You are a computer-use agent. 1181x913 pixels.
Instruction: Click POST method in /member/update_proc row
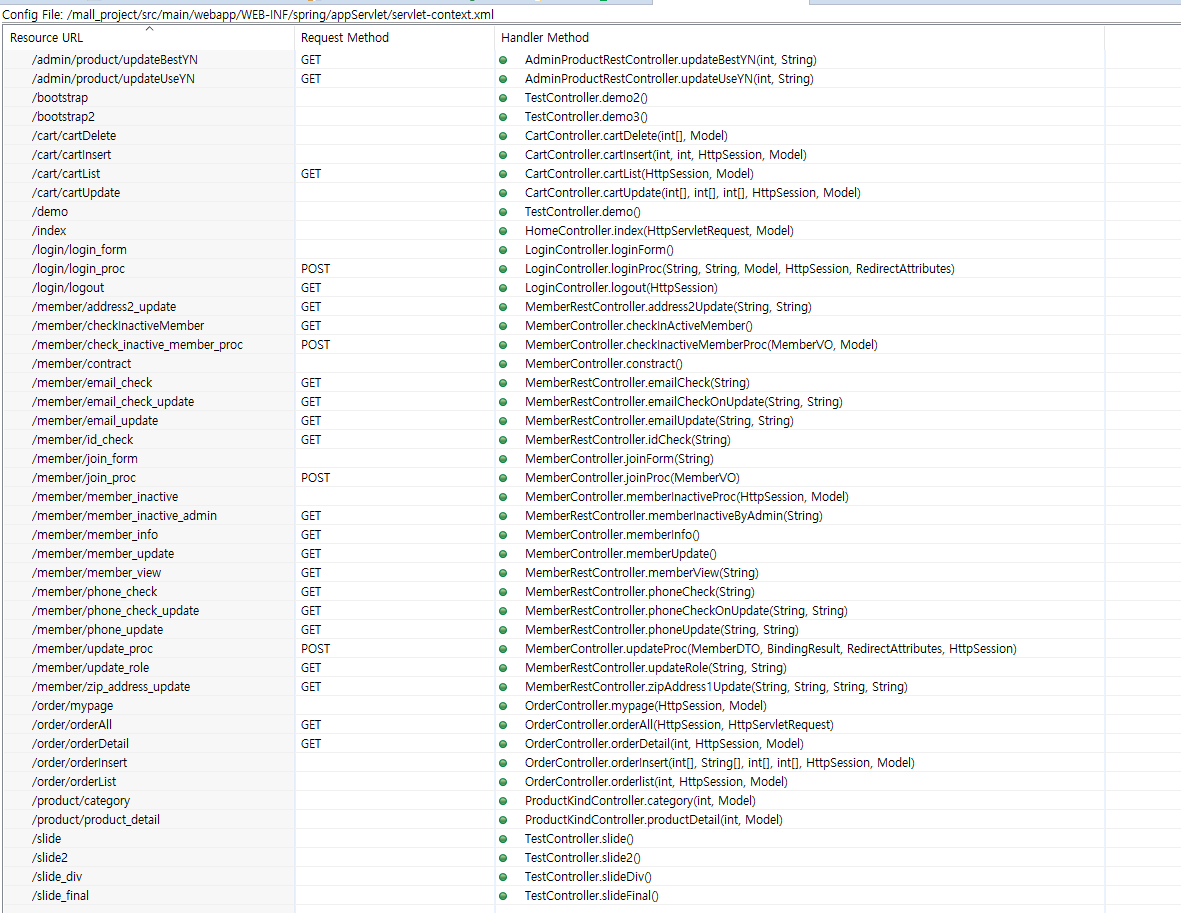click(316, 649)
